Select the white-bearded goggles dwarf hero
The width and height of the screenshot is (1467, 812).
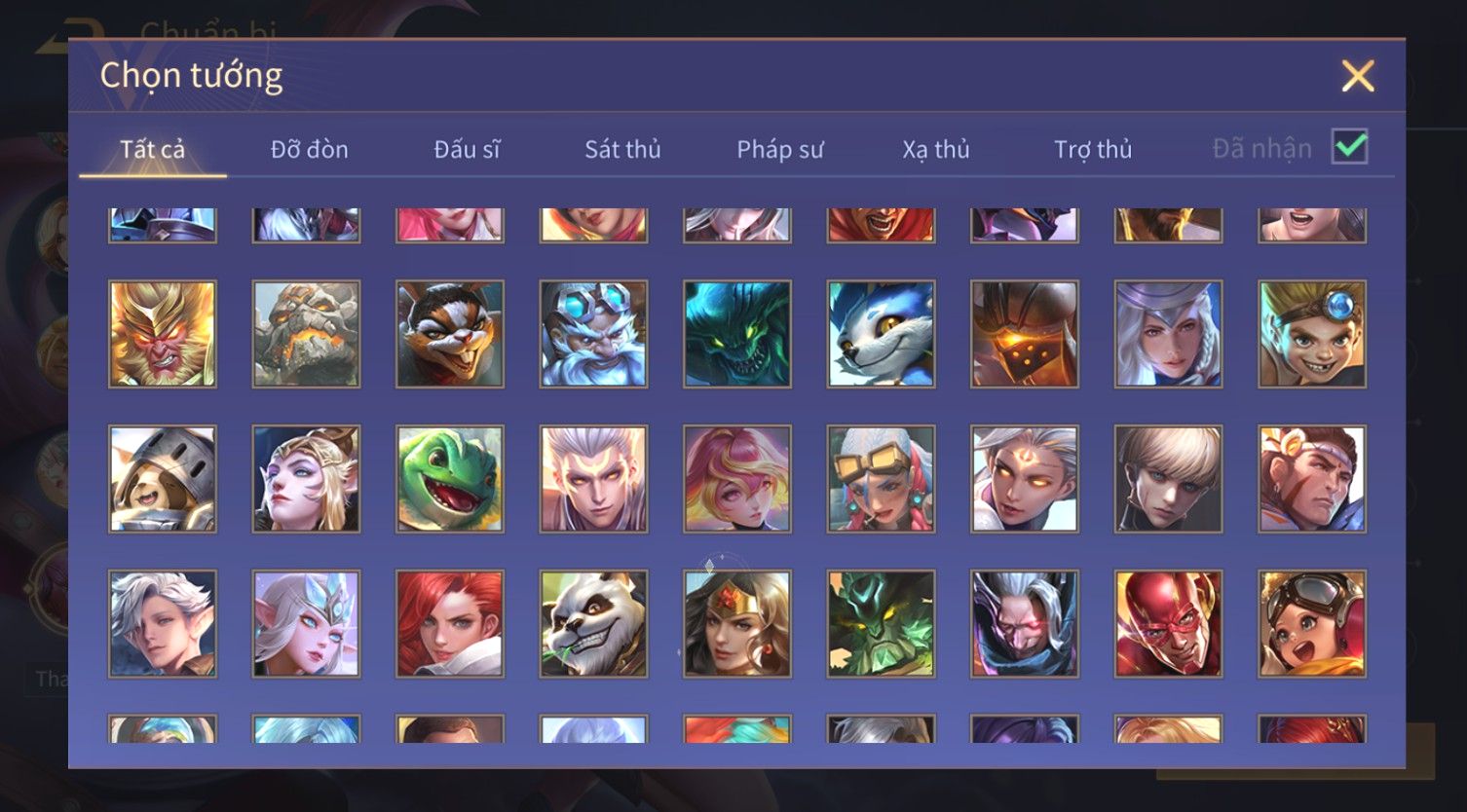coord(593,334)
